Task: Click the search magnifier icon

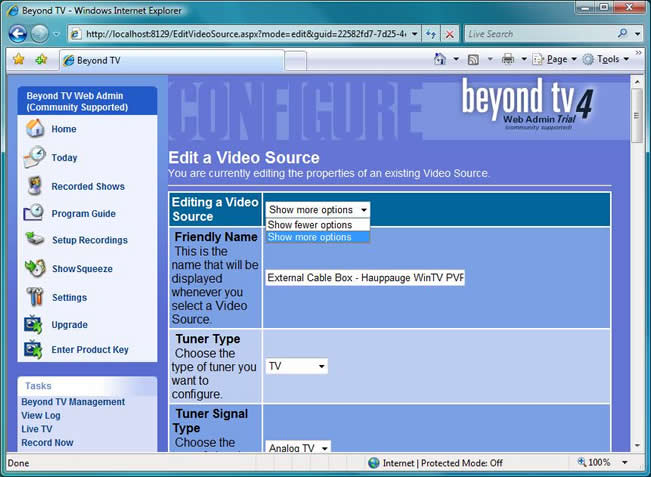Action: (x=622, y=33)
